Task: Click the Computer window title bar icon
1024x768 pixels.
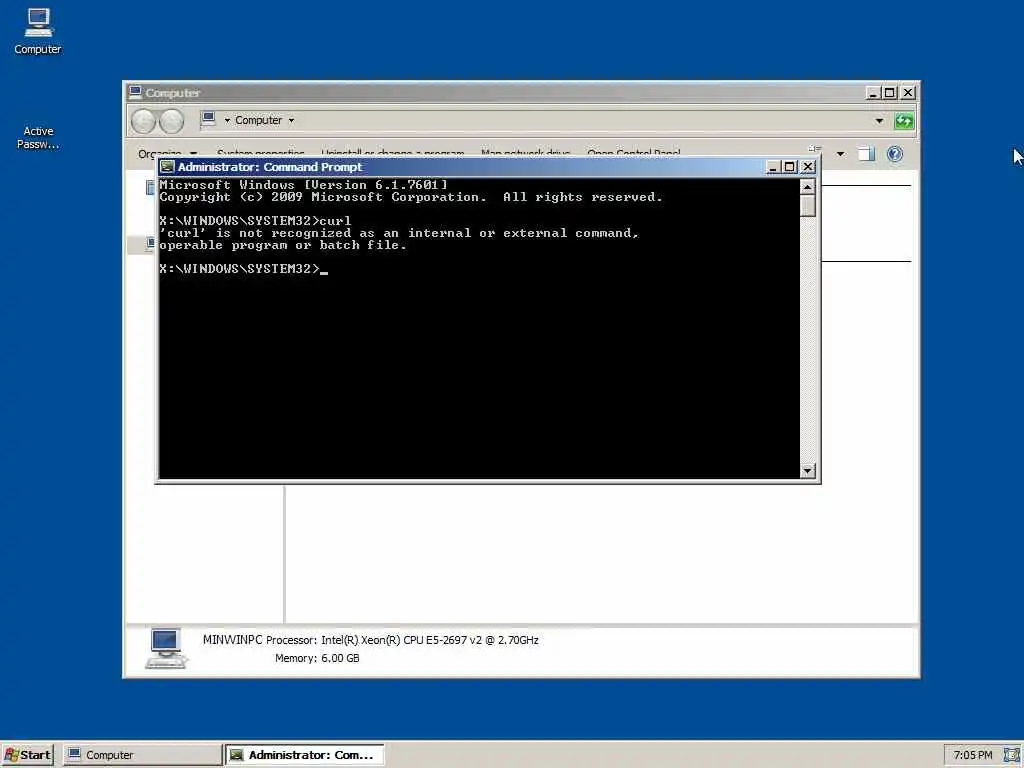Action: 135,92
